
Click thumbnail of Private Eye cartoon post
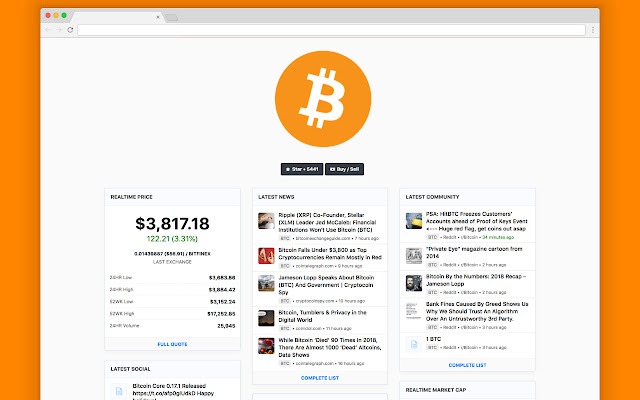[414, 256]
